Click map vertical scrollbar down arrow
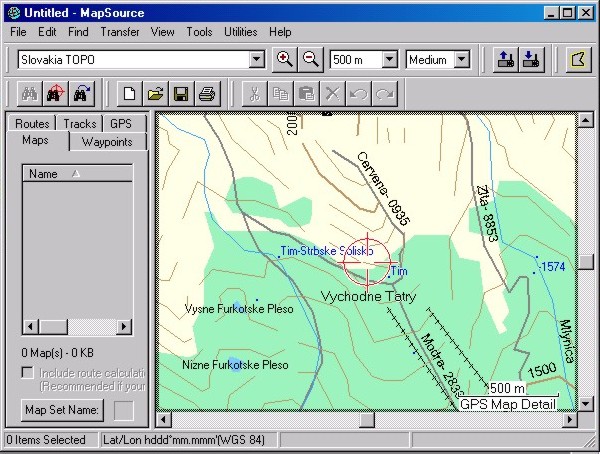 586,403
